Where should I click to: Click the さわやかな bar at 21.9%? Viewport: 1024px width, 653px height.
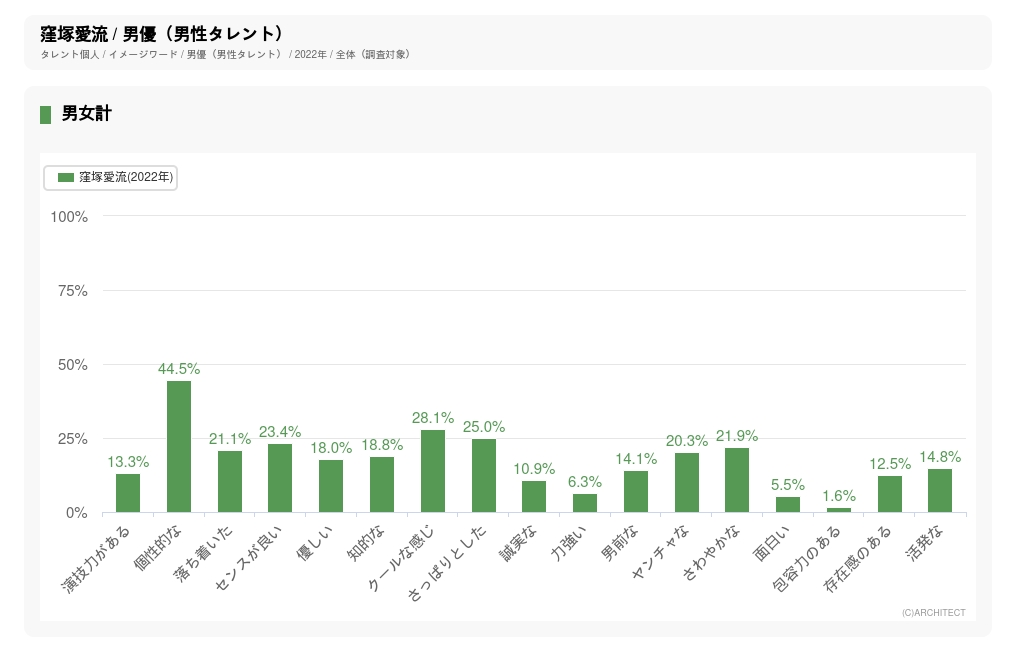pos(737,480)
